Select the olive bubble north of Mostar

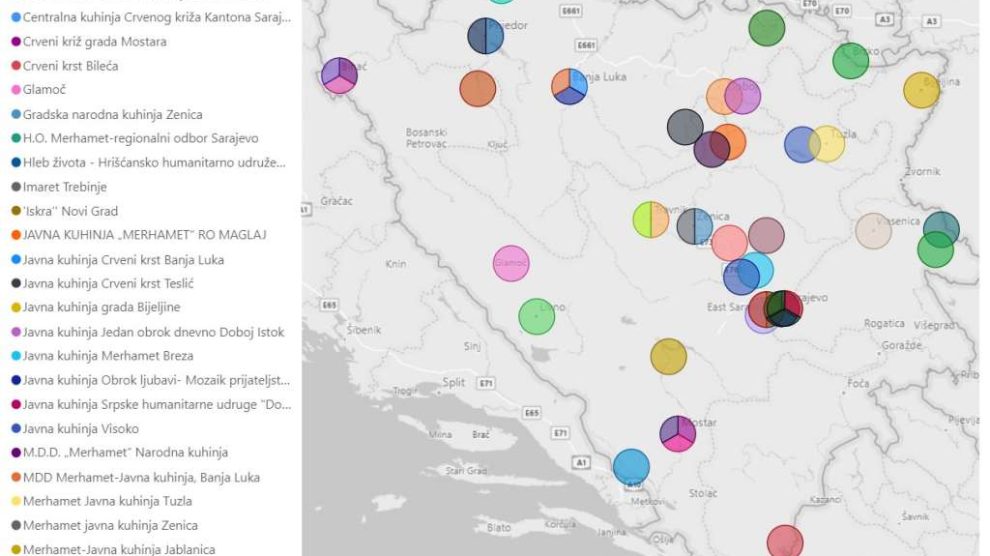668,356
